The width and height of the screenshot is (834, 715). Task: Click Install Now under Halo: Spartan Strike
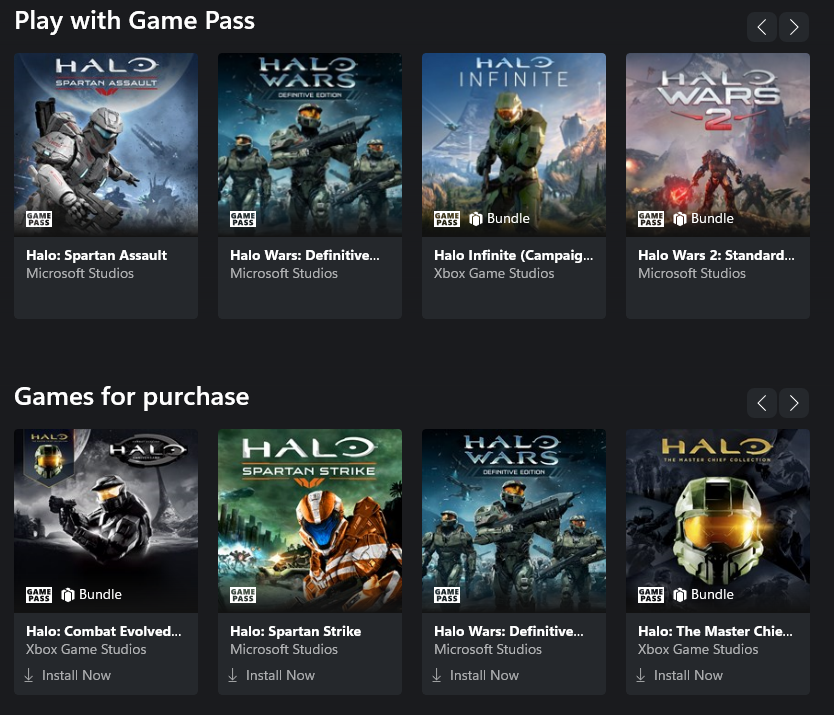tap(280, 675)
